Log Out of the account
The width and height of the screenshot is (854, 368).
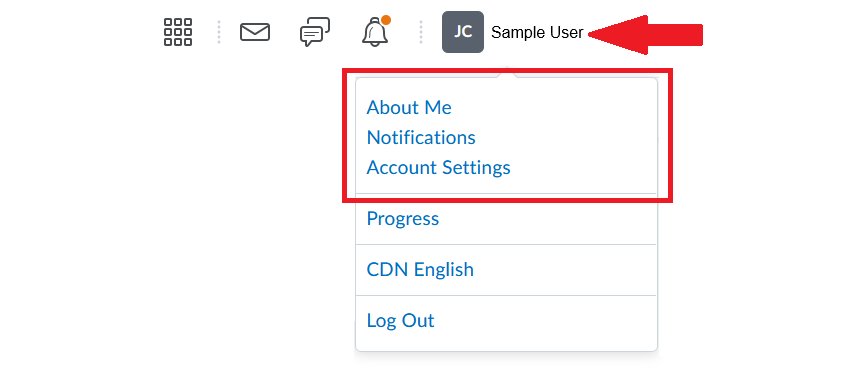pyautogui.click(x=400, y=320)
